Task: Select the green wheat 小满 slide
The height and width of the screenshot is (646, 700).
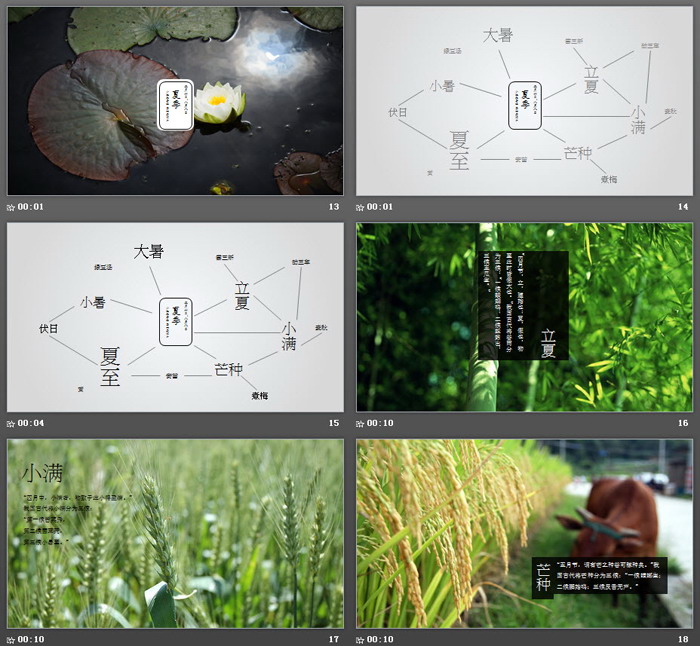Action: (175, 533)
